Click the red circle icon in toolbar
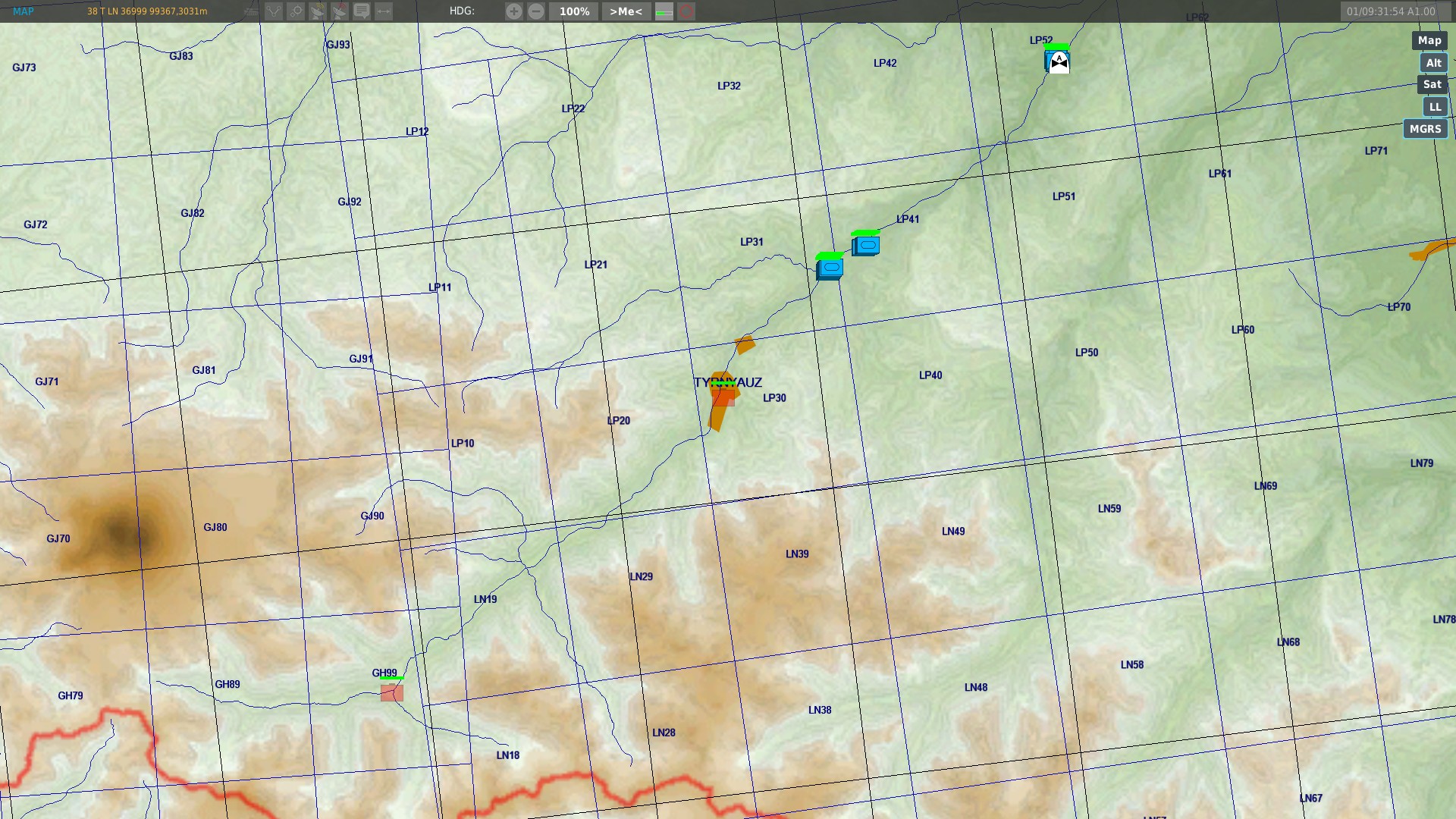The height and width of the screenshot is (819, 1456). click(x=686, y=11)
